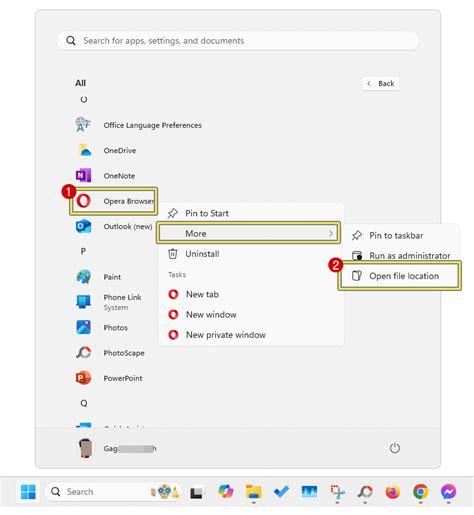
Task: Open Task View from the taskbar
Action: (x=196, y=493)
